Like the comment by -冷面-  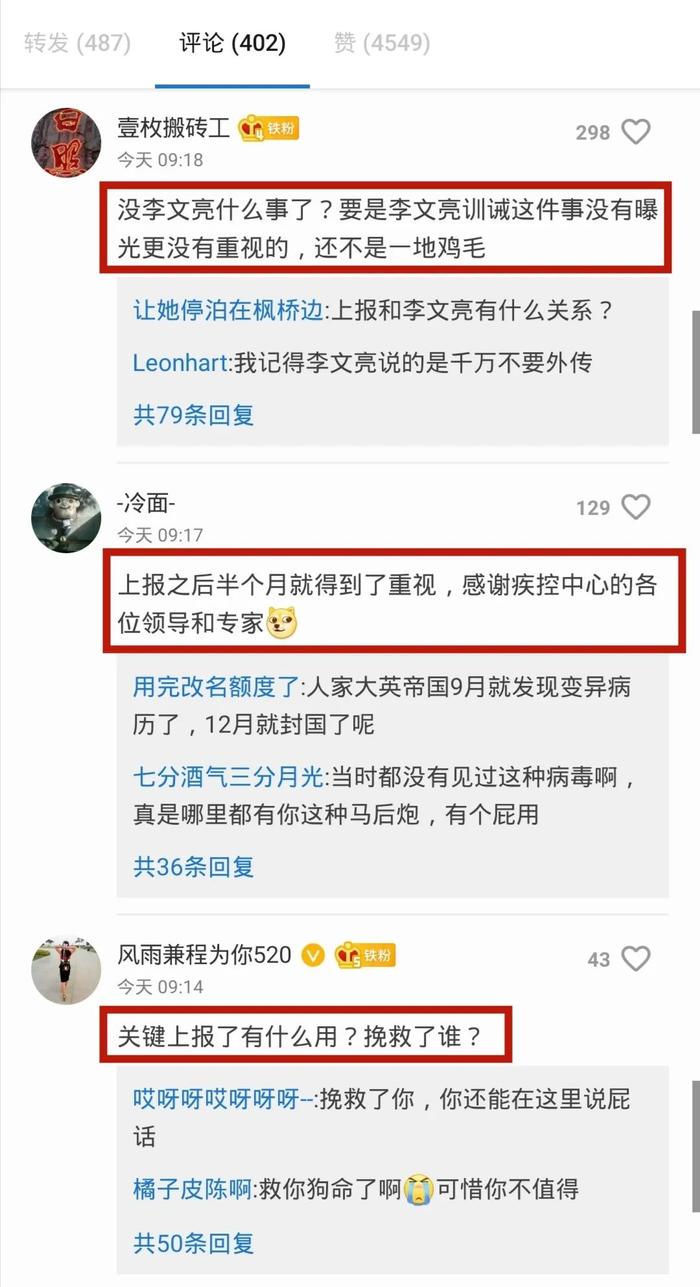[x=636, y=508]
